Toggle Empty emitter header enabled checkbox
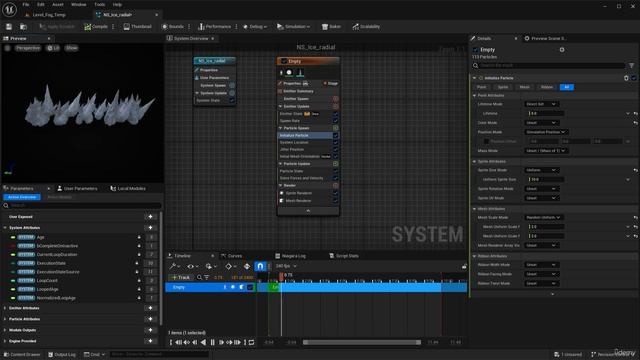The height and width of the screenshot is (360, 640). point(284,61)
